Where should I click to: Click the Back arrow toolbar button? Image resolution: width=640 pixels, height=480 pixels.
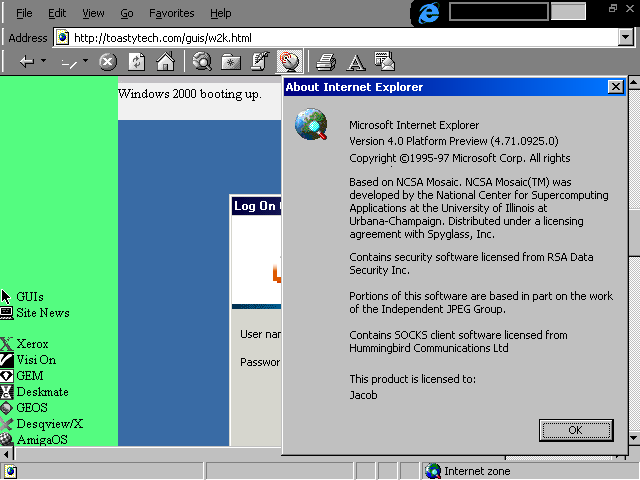click(x=27, y=62)
